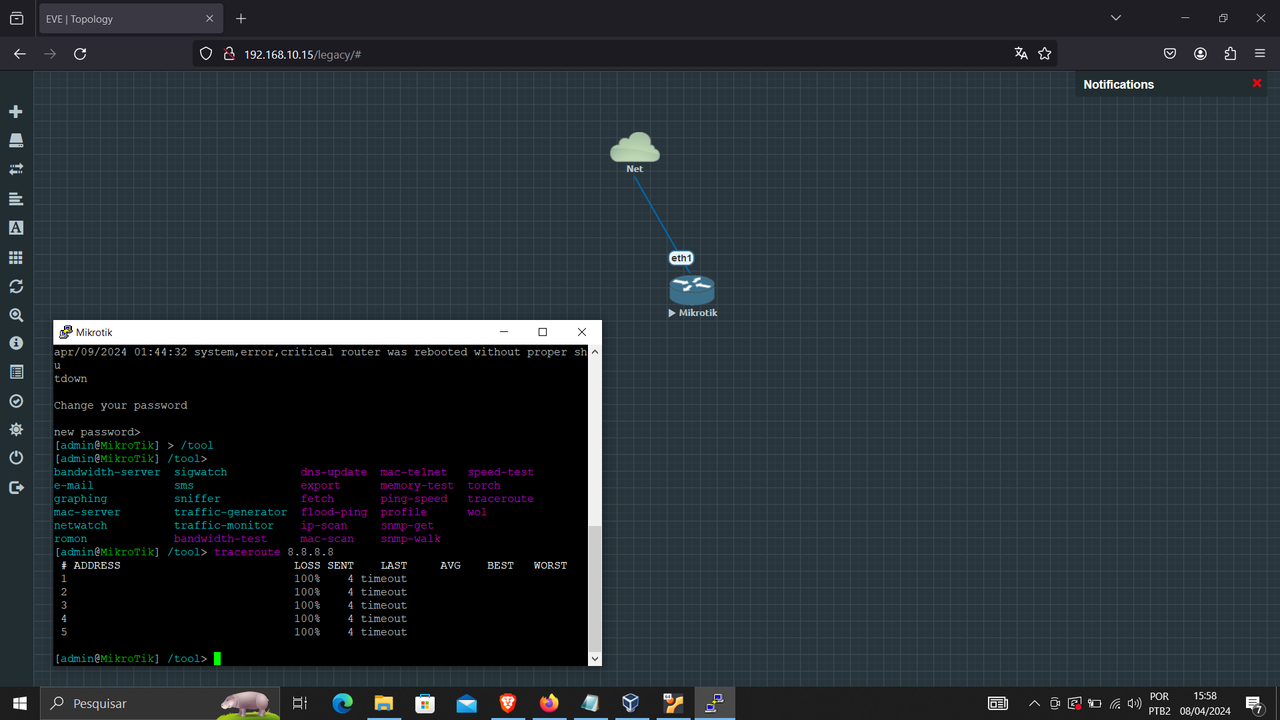Click the terminal vertical scrollbar thumb
Screen dimensions: 1280x720
point(595,587)
